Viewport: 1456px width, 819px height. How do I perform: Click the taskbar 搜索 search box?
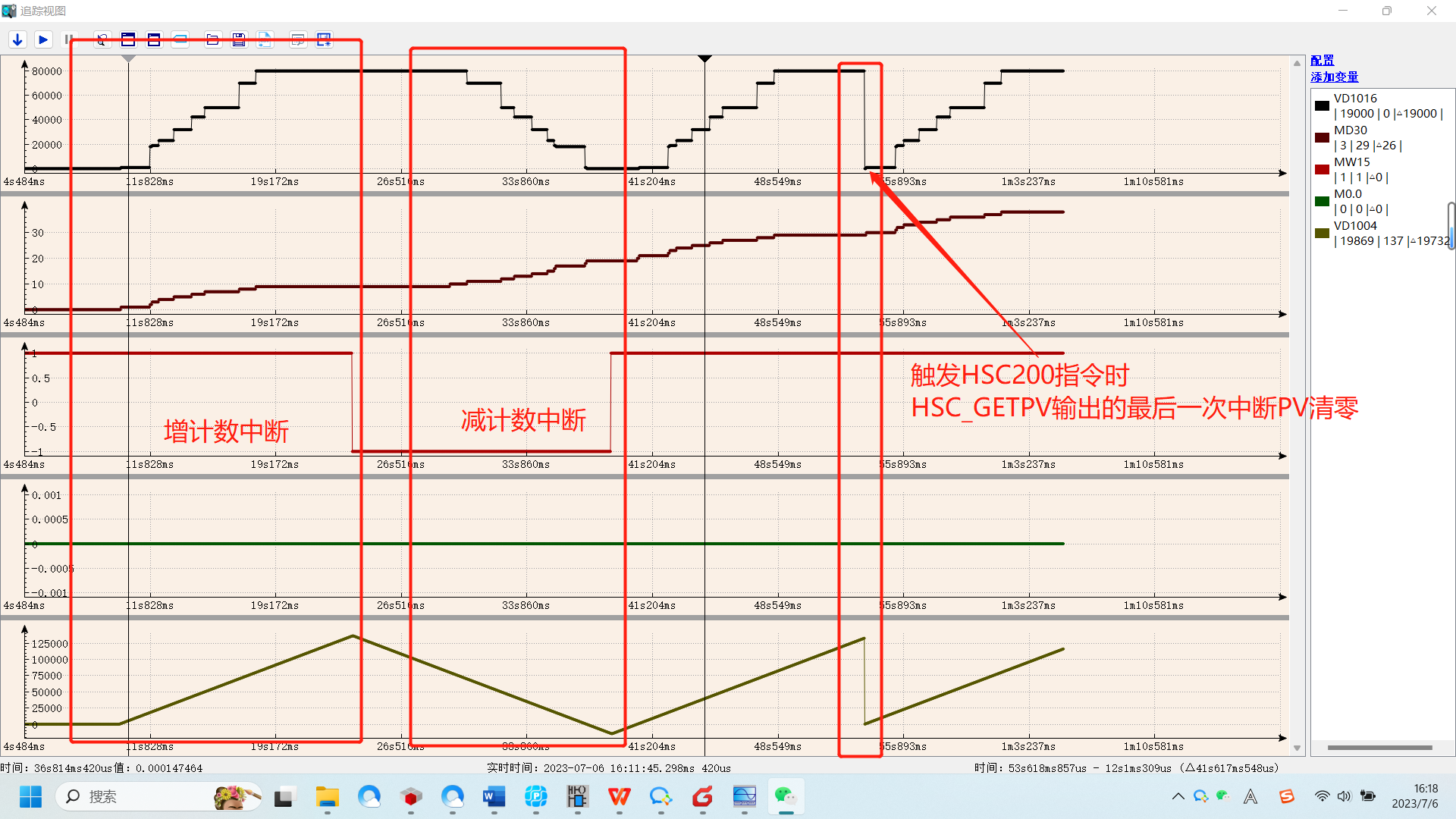click(158, 797)
